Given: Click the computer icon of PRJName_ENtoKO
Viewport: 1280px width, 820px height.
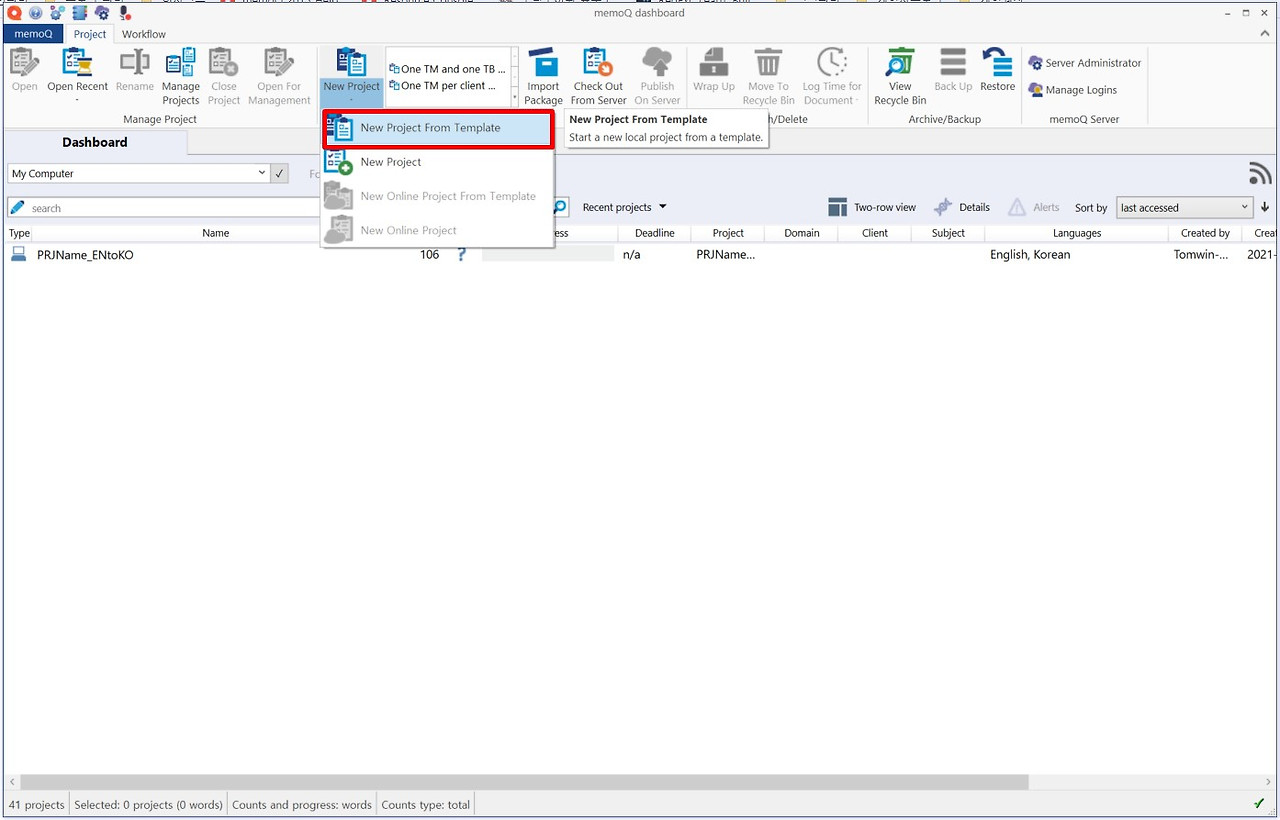Looking at the screenshot, I should (18, 254).
